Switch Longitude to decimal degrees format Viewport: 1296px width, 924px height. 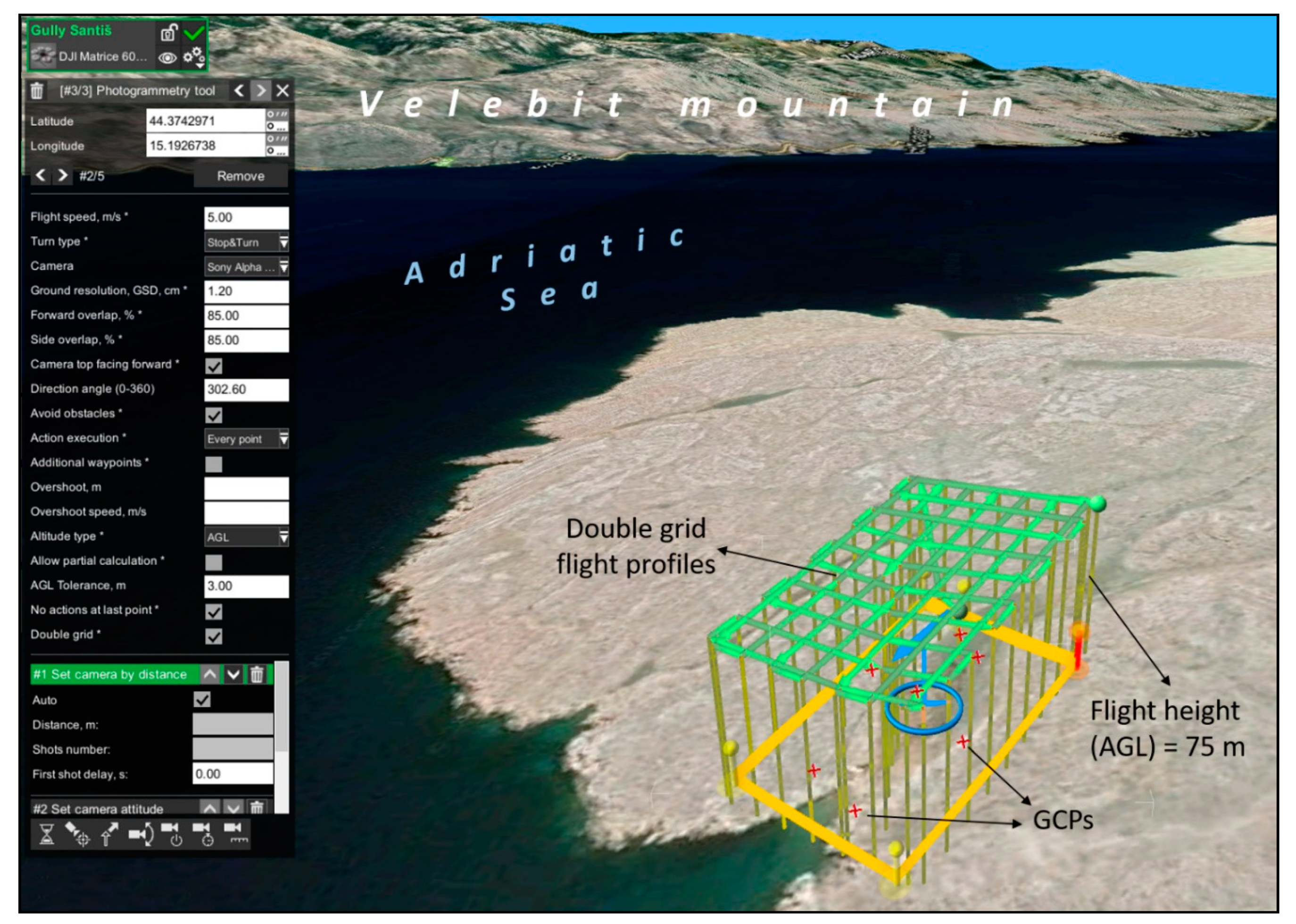277,151
